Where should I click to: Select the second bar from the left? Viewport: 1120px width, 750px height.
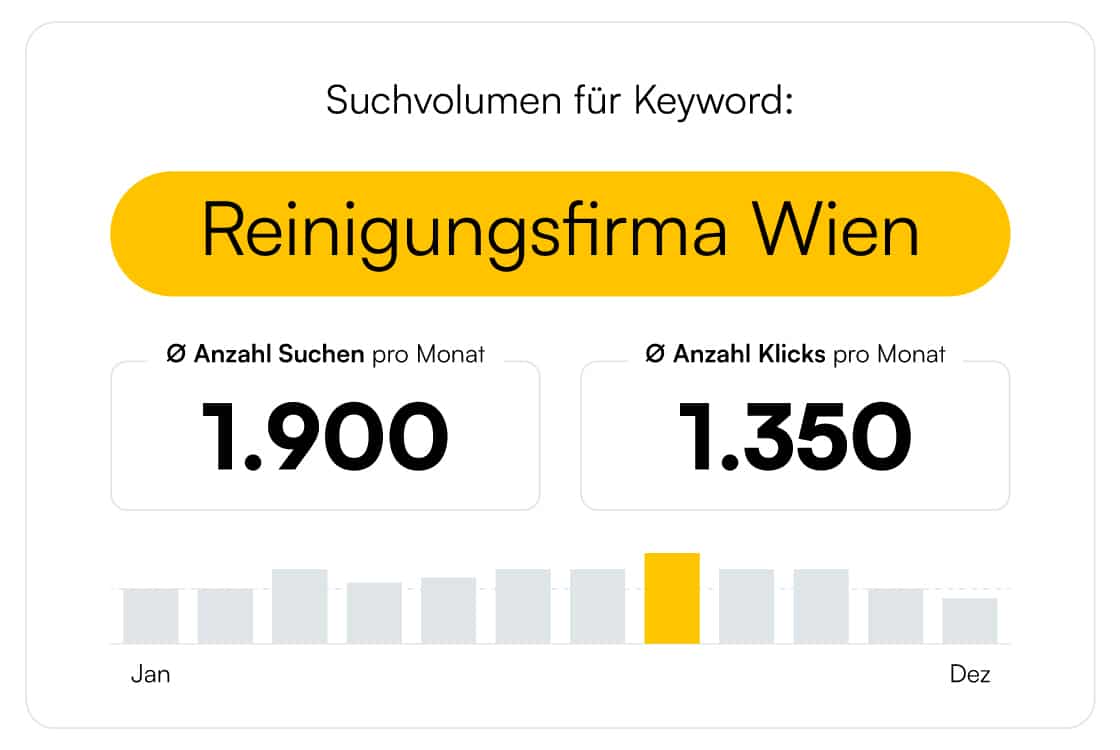pos(225,616)
